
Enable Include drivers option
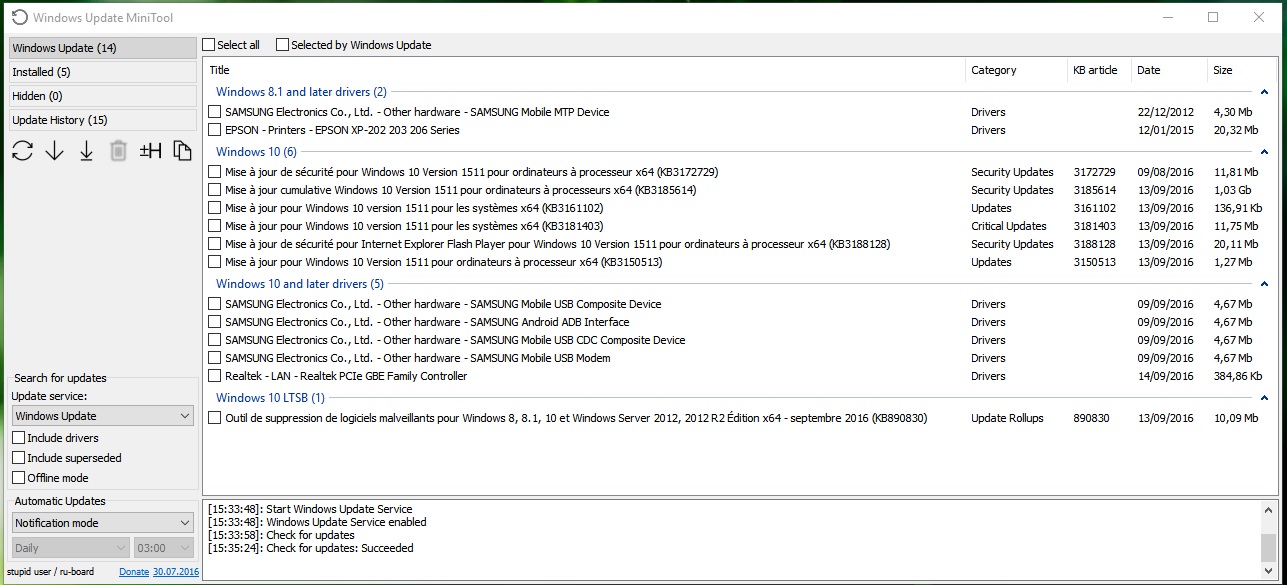(x=18, y=438)
